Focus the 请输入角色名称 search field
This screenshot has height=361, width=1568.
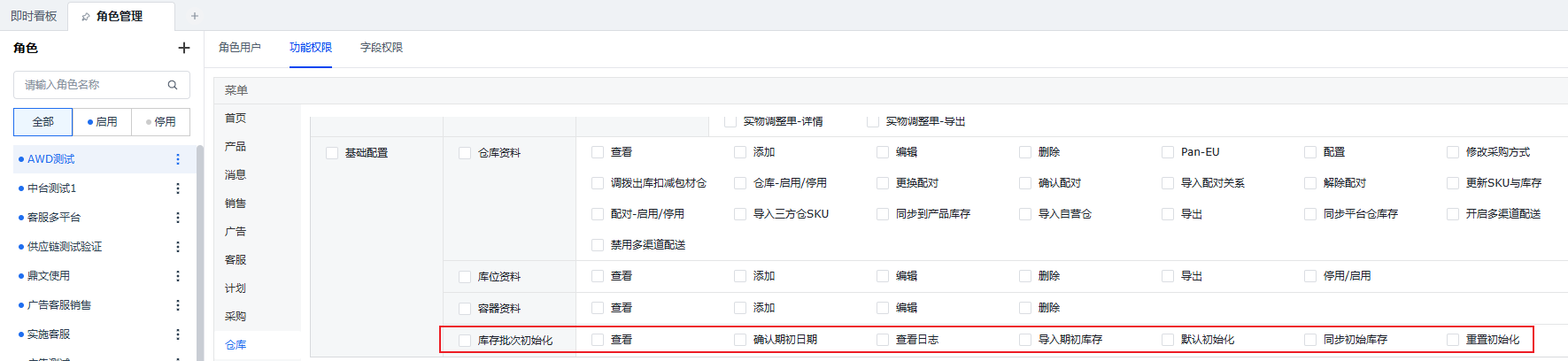(102, 85)
